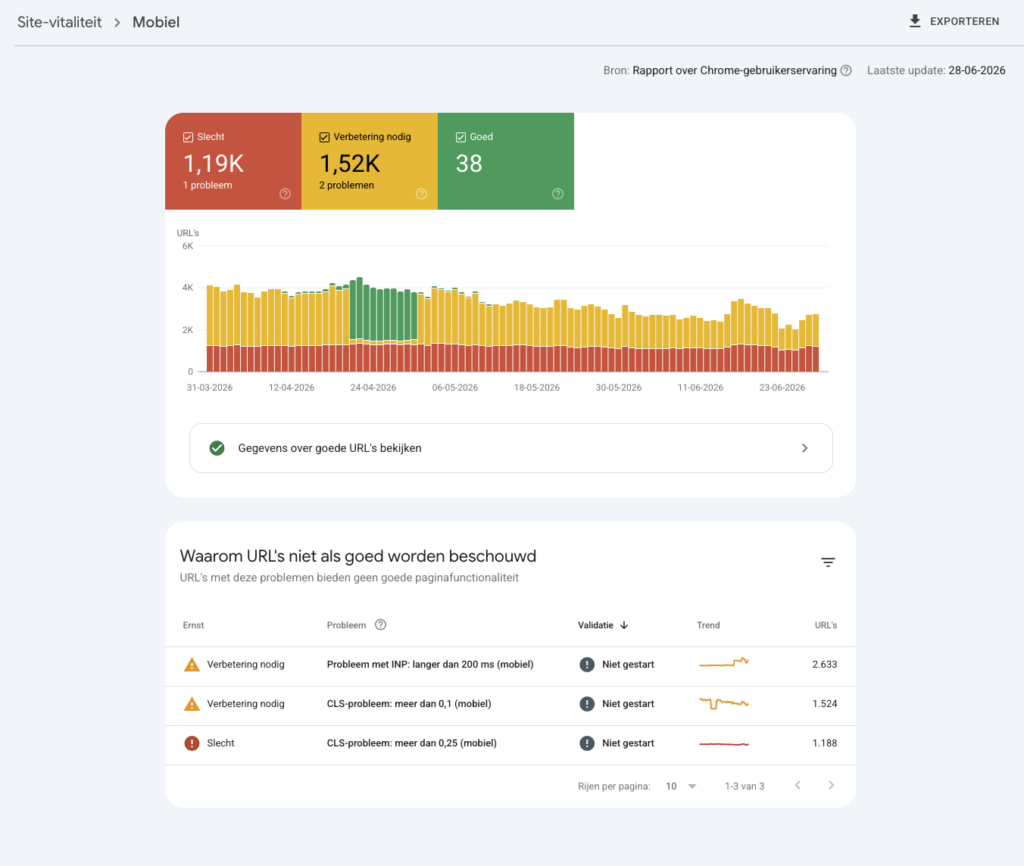Click the 1-3 van 3 pagination text

click(x=744, y=786)
